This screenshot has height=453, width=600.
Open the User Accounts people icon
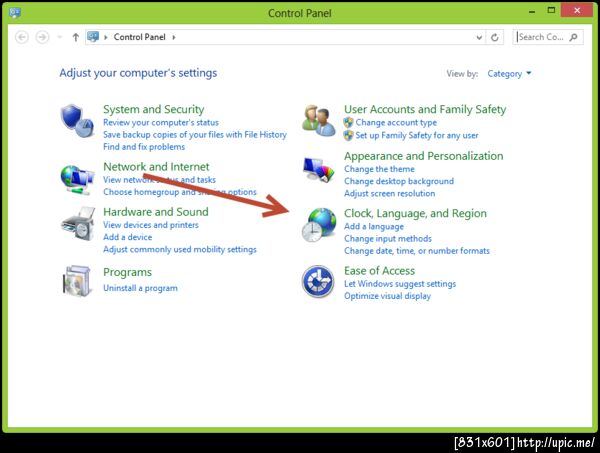[x=319, y=121]
